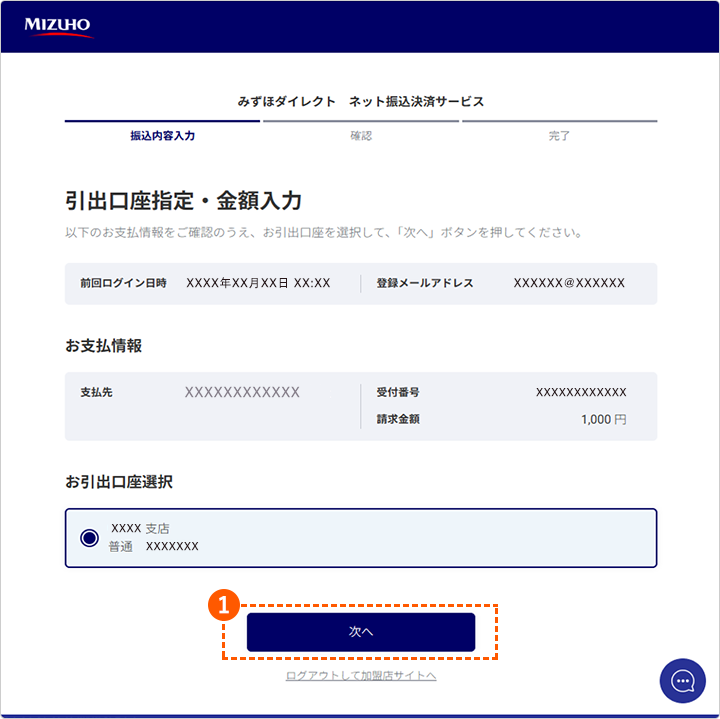Select the 完了 step tab
This screenshot has width=720, height=719.
pyautogui.click(x=559, y=135)
